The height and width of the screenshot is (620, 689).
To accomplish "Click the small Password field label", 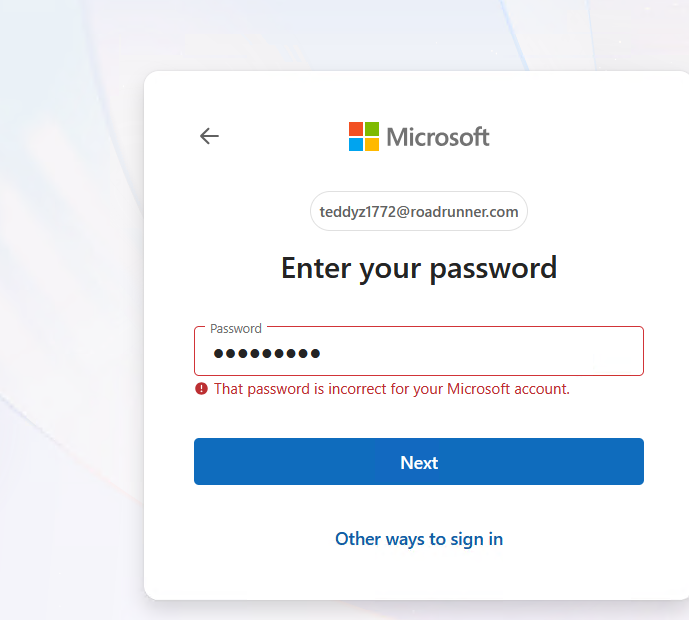I will point(236,329).
